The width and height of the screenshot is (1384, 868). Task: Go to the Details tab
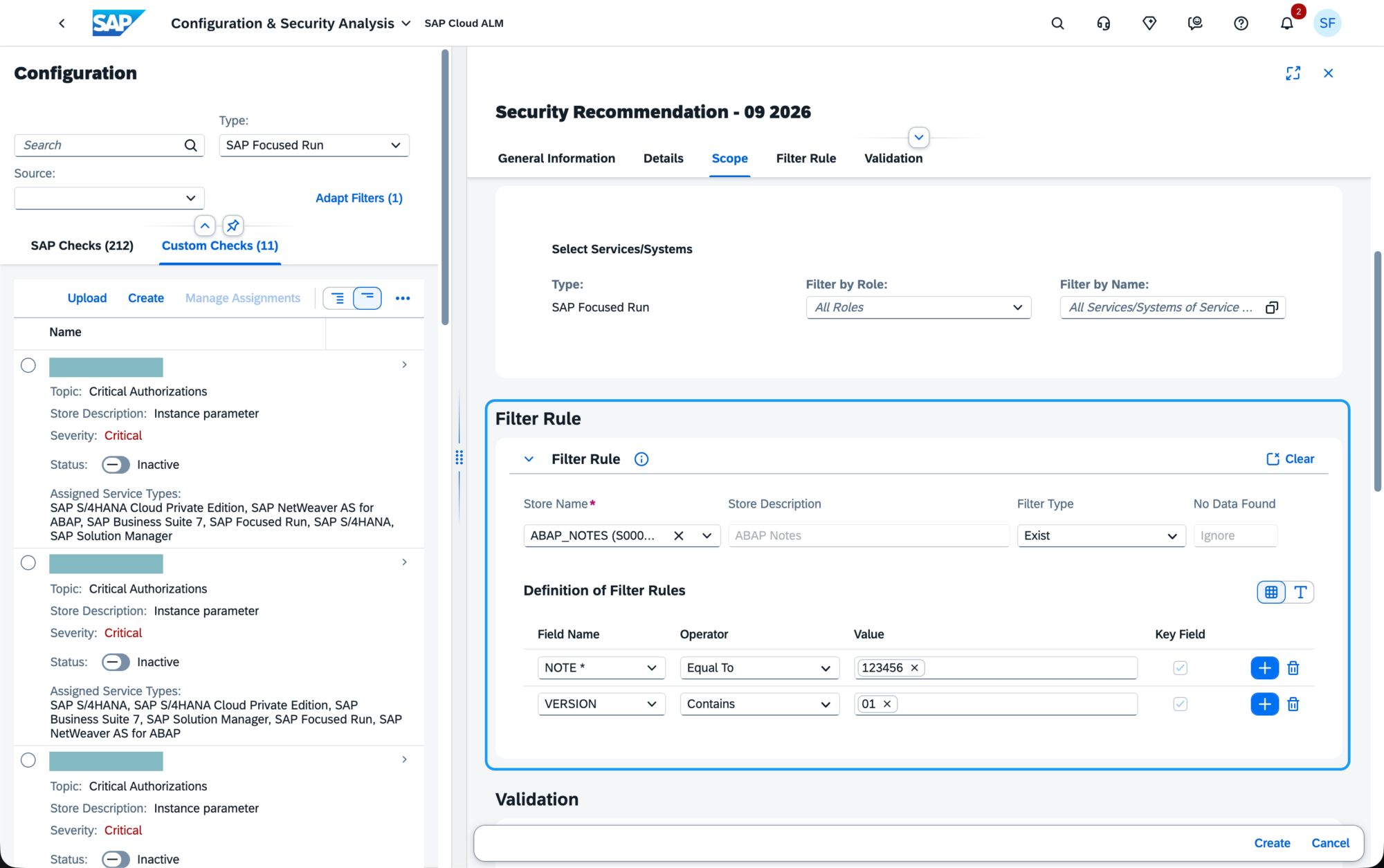click(x=663, y=158)
